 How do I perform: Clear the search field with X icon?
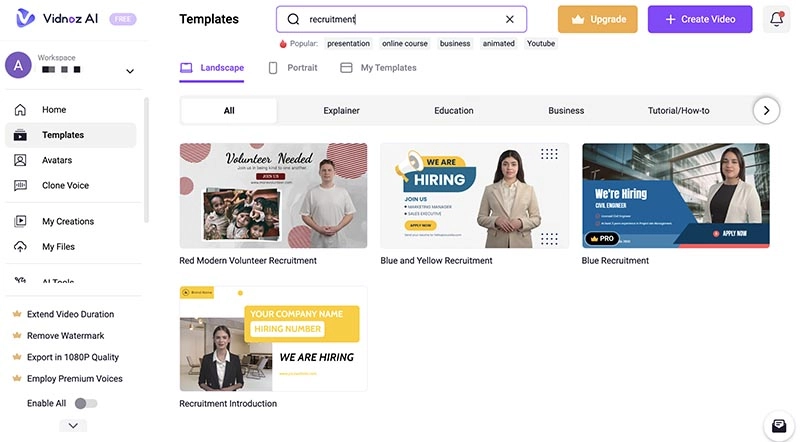pyautogui.click(x=510, y=19)
